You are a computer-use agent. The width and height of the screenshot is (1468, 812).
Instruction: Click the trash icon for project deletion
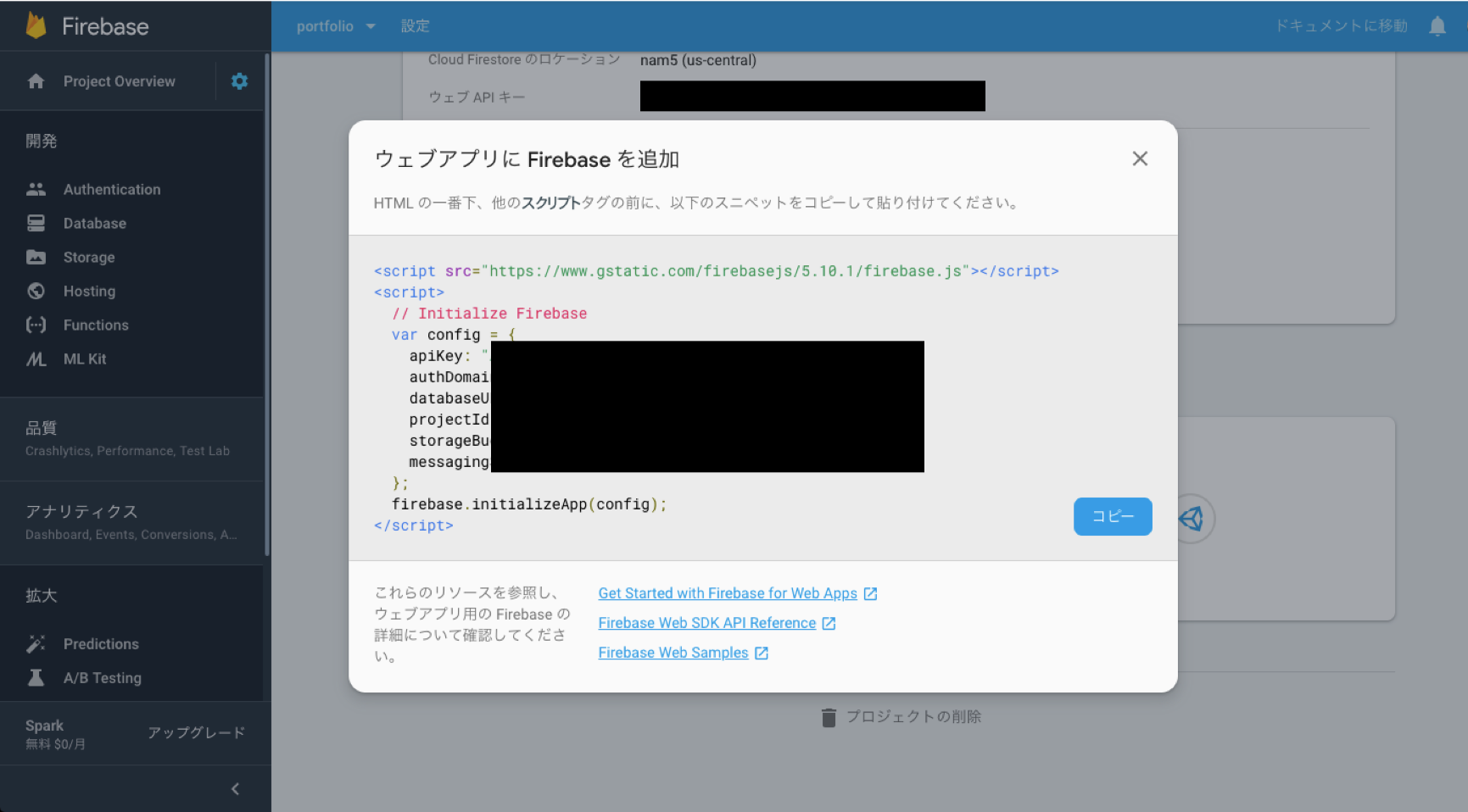pyautogui.click(x=829, y=717)
